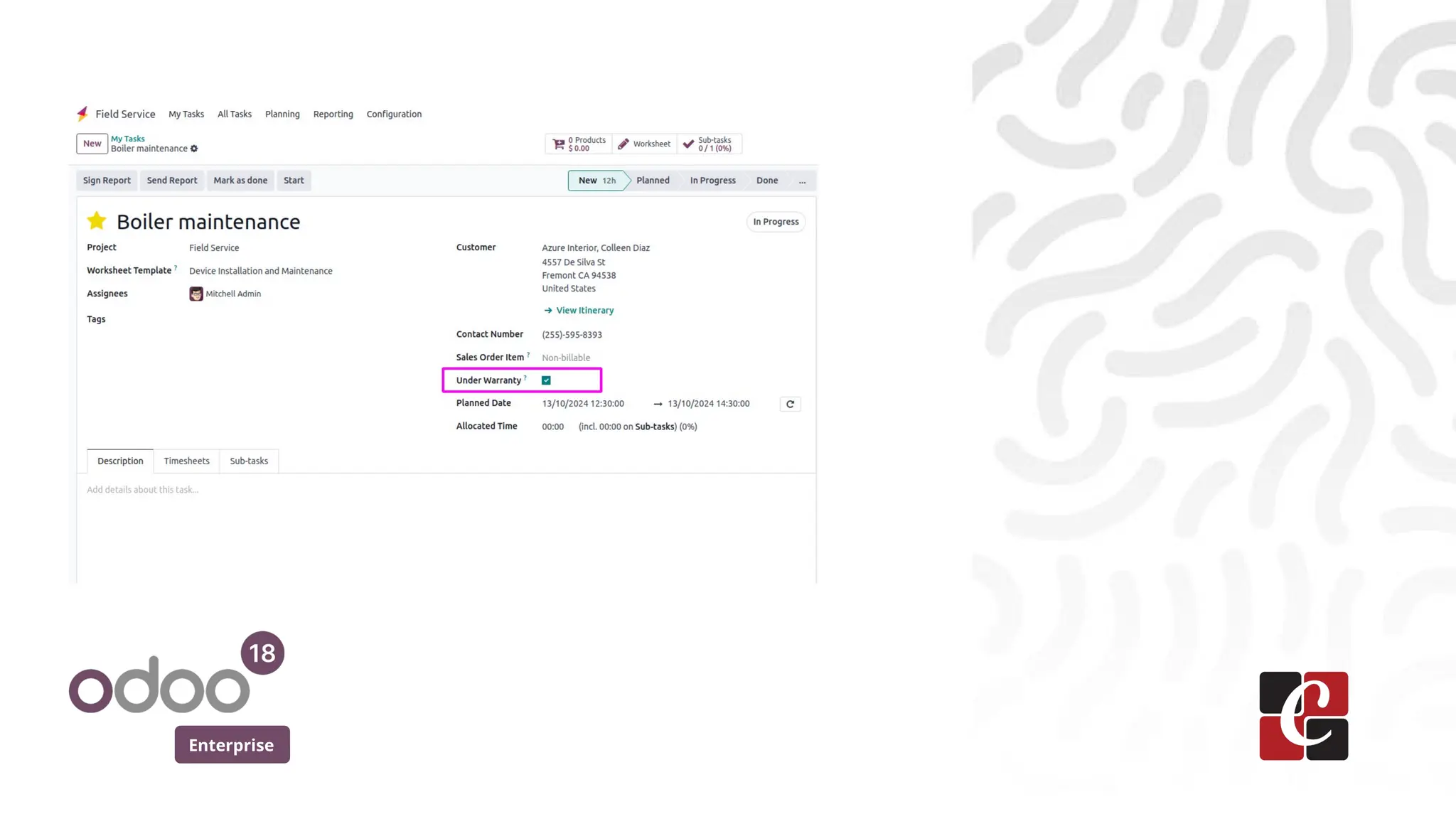Click the planned date refresh icon
The image size is (1456, 819).
click(790, 404)
